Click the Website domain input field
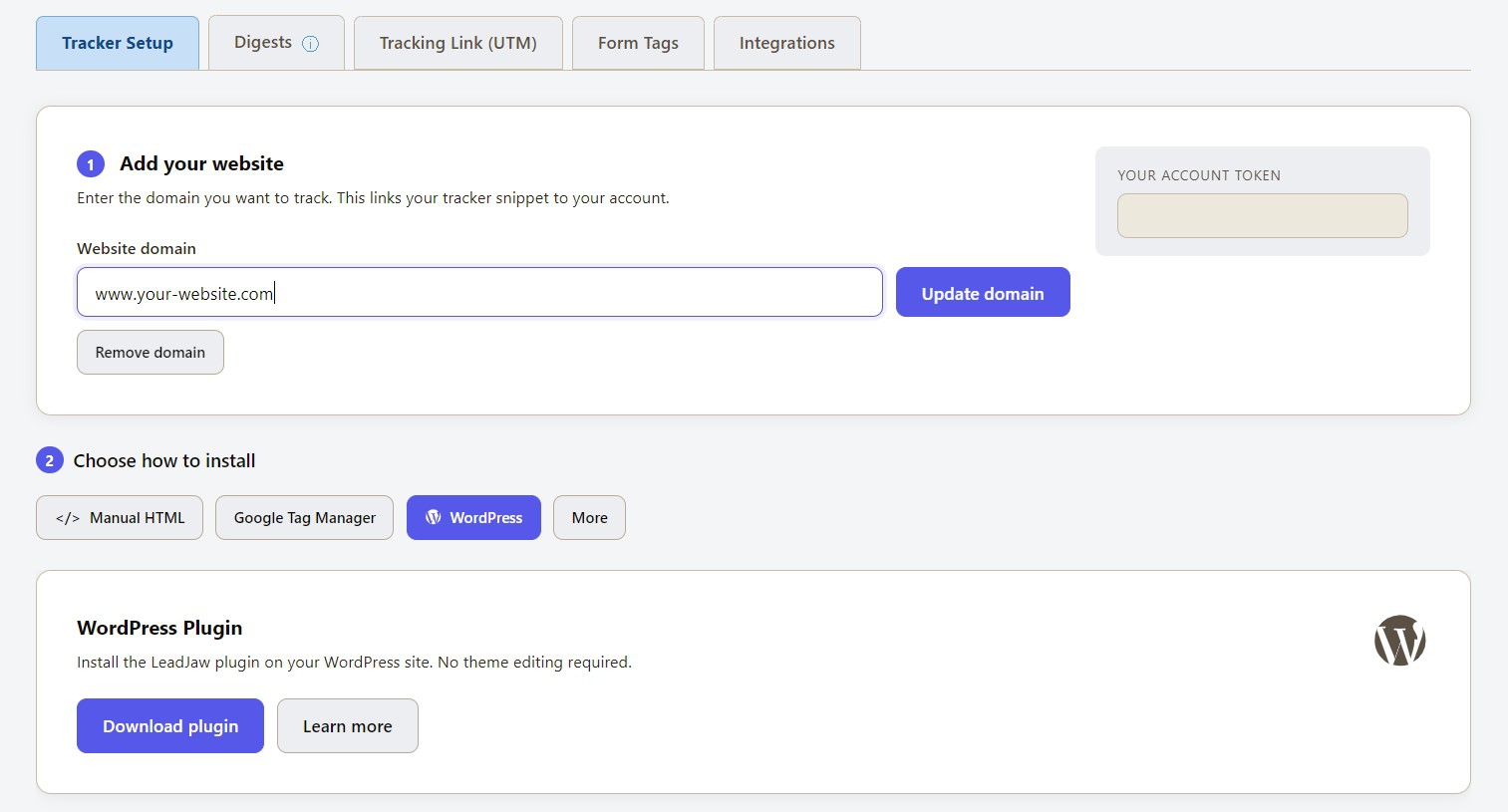 point(479,292)
